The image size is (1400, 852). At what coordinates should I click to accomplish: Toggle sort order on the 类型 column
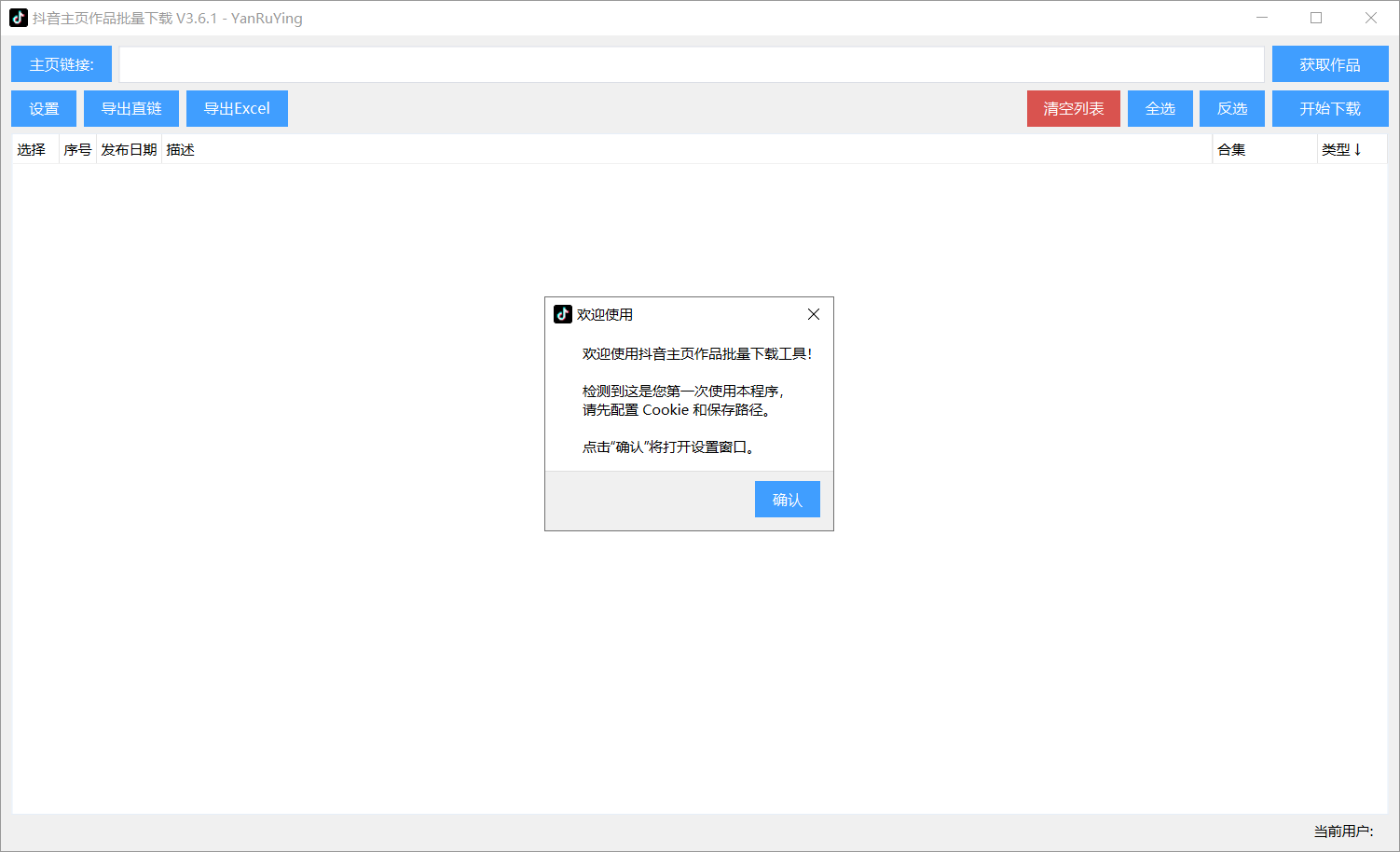(1342, 149)
